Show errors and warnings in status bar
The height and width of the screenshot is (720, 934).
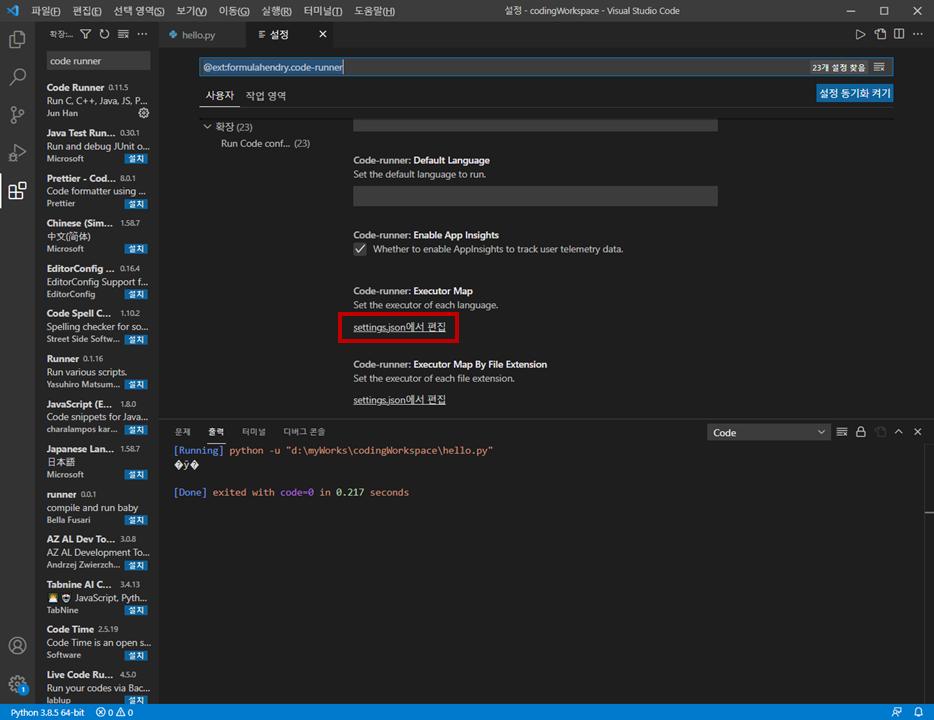pyautogui.click(x=114, y=712)
